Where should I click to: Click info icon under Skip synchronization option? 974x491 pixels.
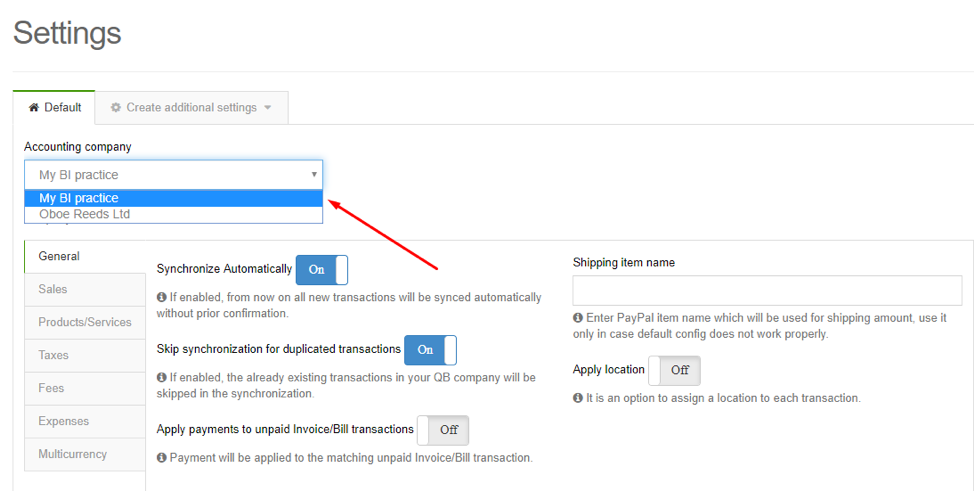[162, 377]
